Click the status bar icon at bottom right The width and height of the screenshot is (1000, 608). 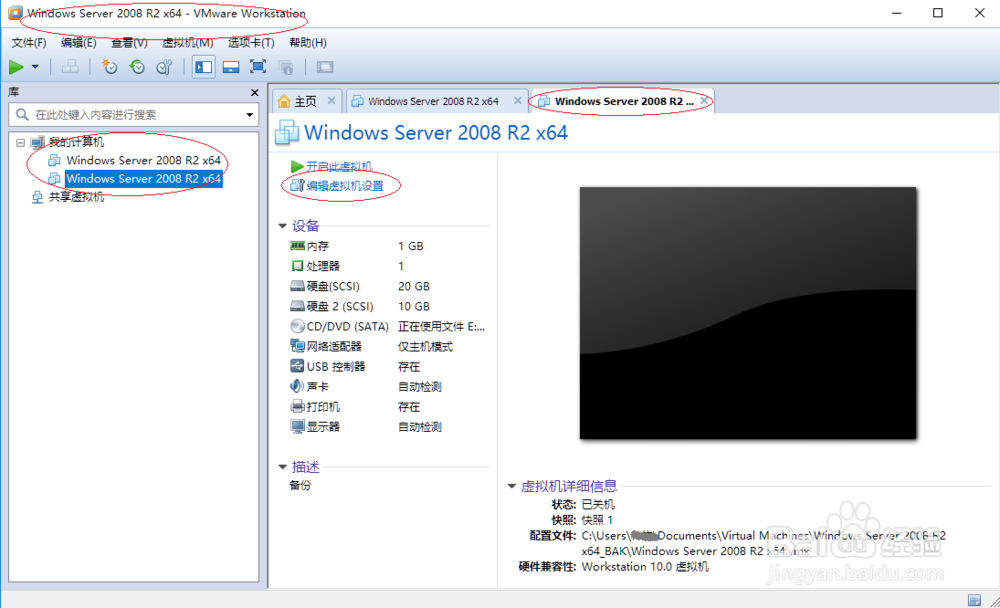tap(974, 600)
